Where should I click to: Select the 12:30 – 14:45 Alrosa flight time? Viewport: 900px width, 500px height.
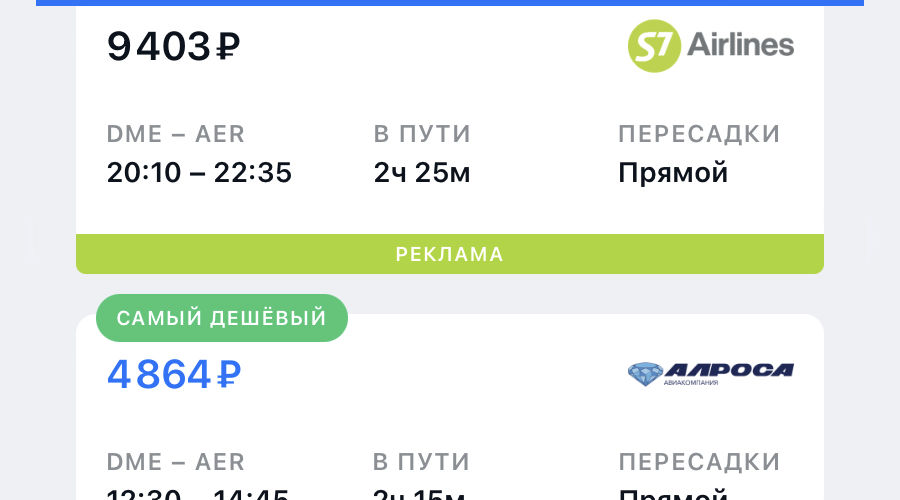click(199, 492)
